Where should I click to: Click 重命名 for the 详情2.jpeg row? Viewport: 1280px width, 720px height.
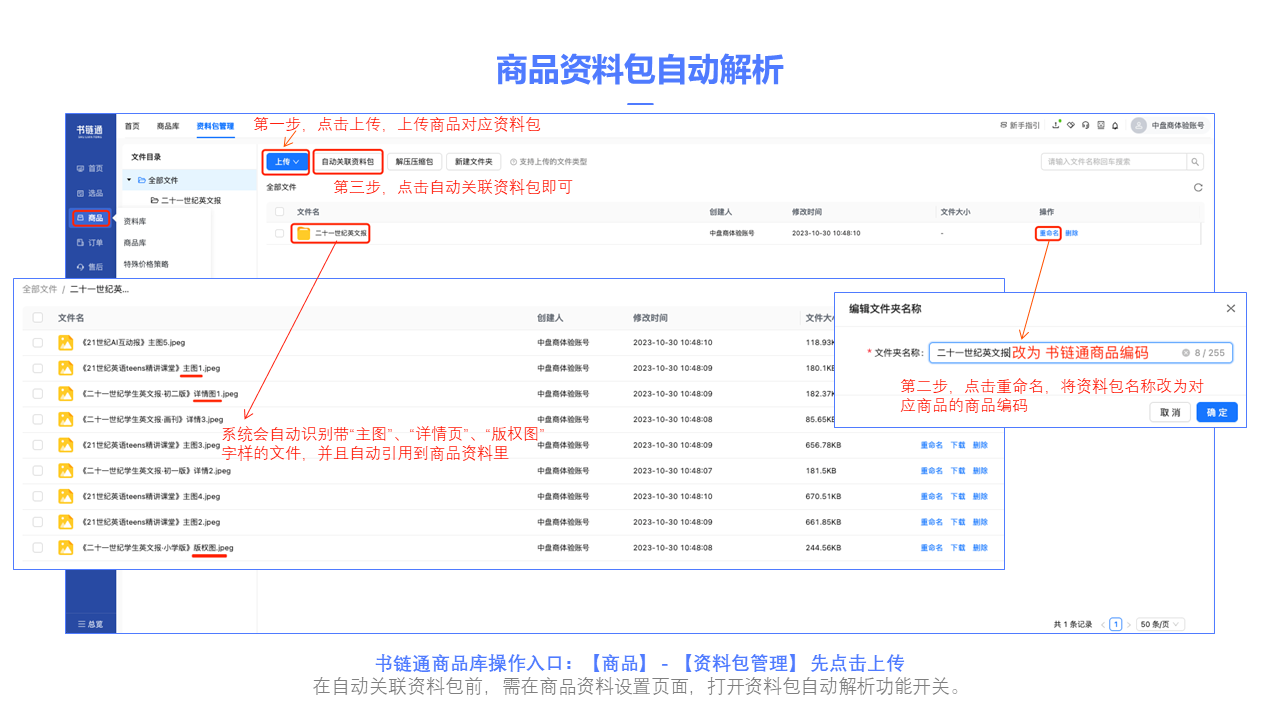(932, 471)
